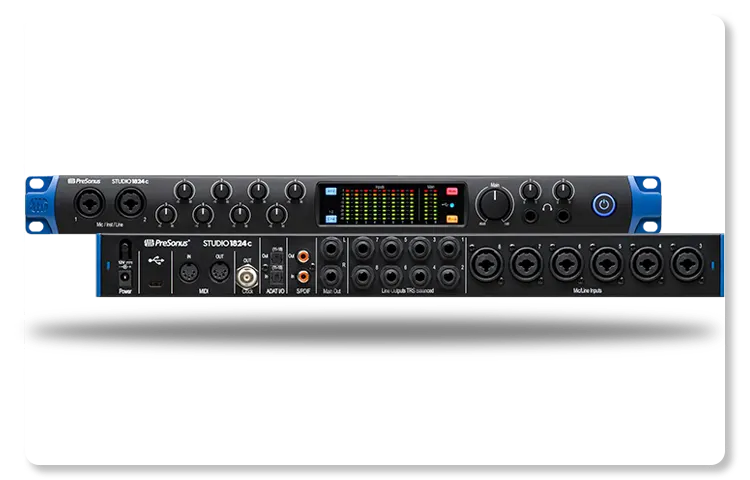Click line output jack 4

[x=419, y=276]
